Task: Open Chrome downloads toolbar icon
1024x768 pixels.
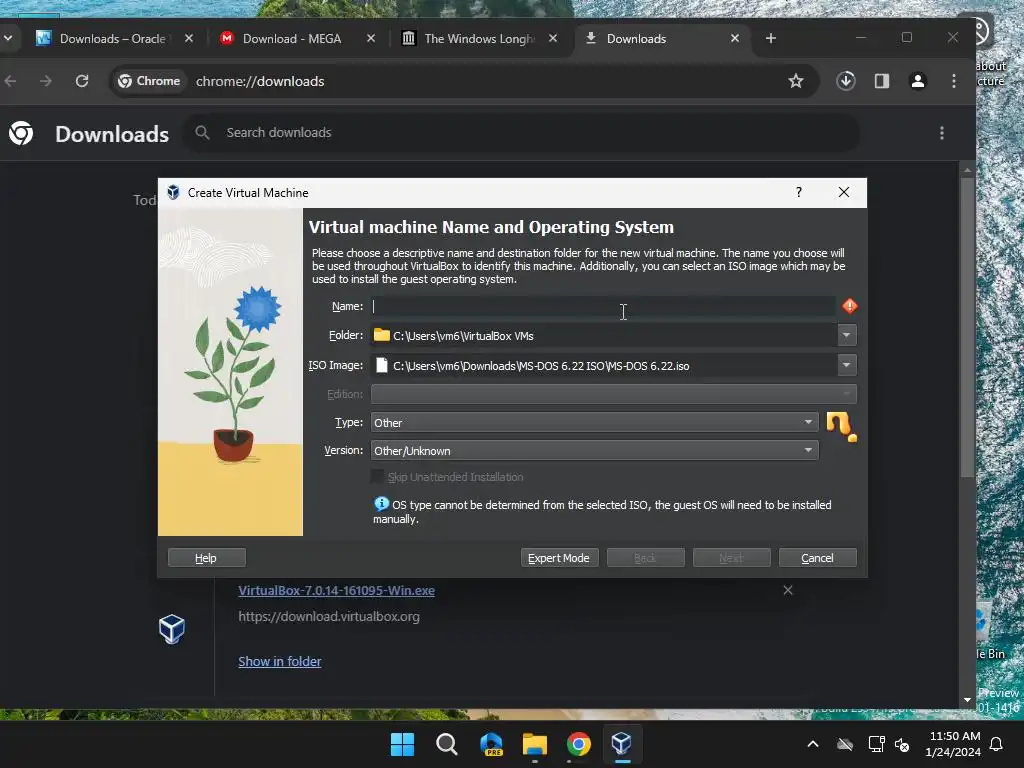Action: [x=846, y=81]
